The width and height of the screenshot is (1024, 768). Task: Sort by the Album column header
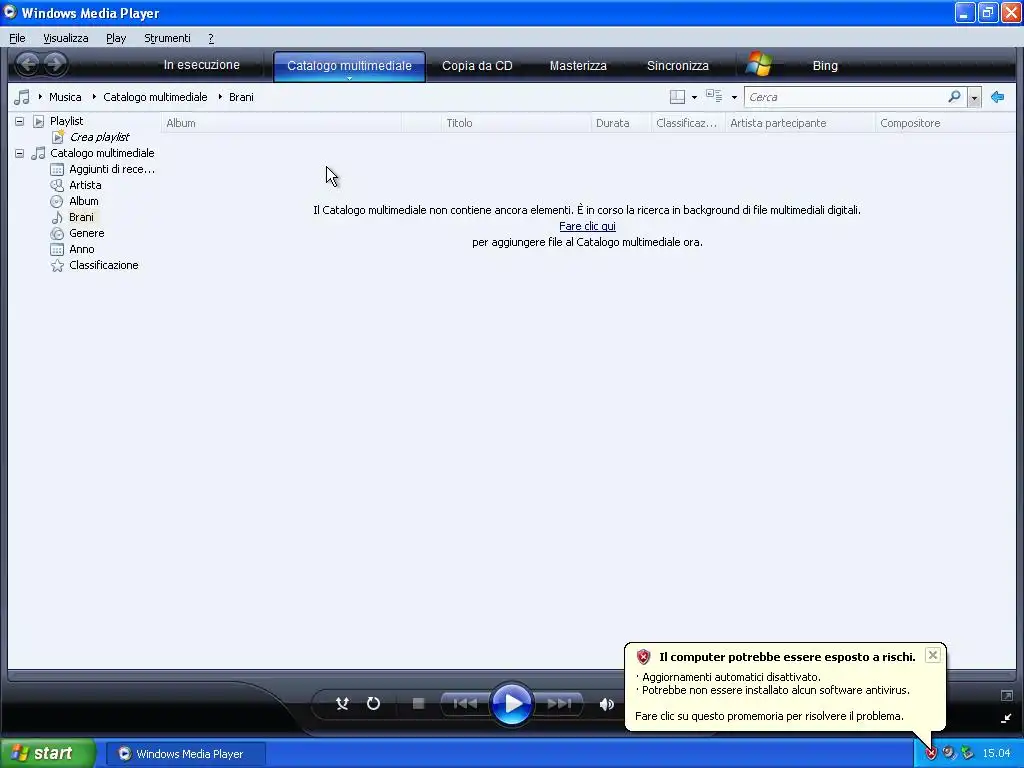[x=281, y=123]
